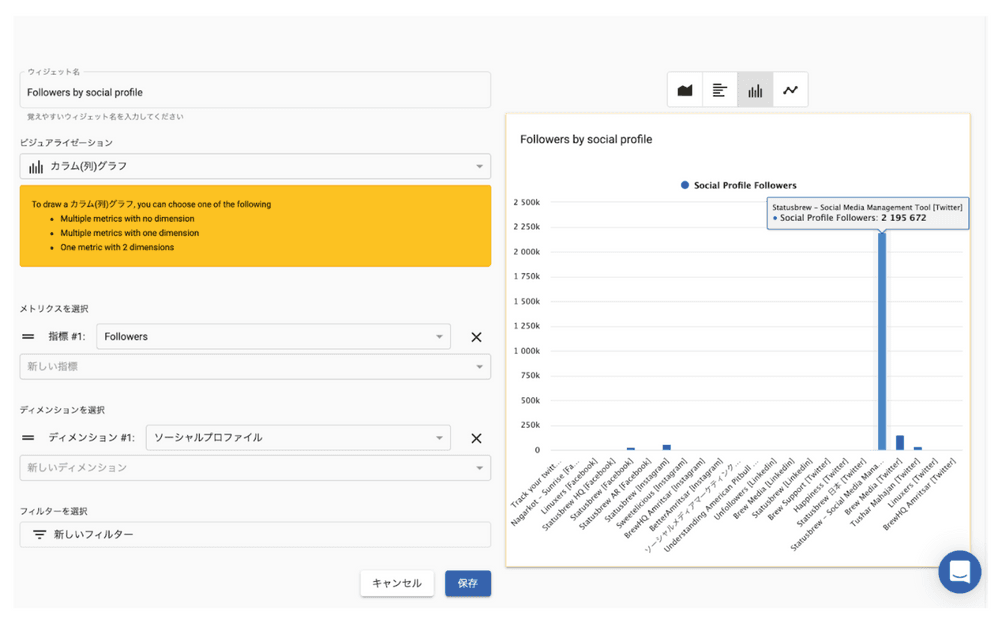Expand the 新しいディメンション dropdown
This screenshot has height=625, width=1000.
pyautogui.click(x=255, y=468)
